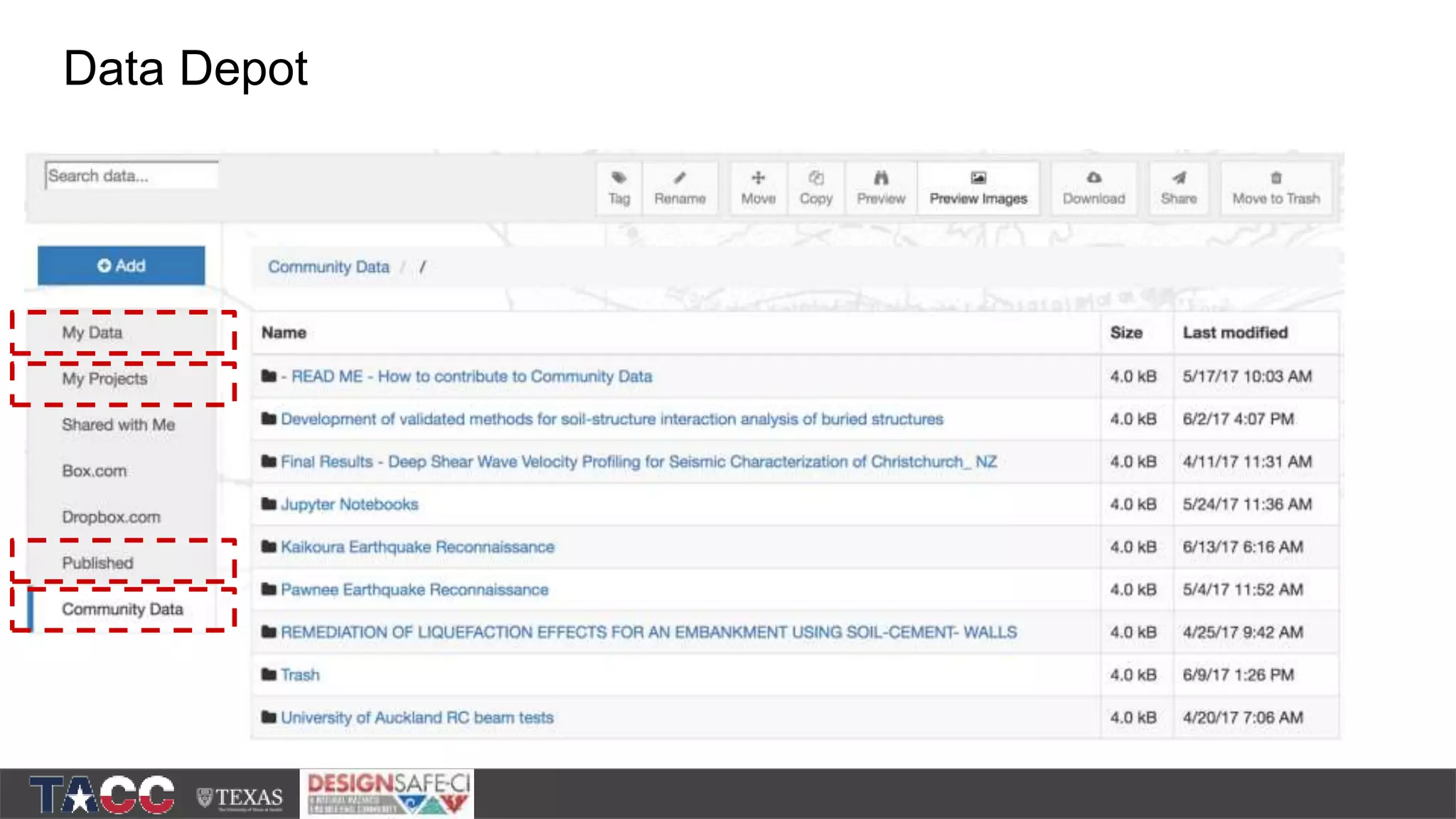
Task: Open My Data in sidebar
Action: pyautogui.click(x=92, y=333)
